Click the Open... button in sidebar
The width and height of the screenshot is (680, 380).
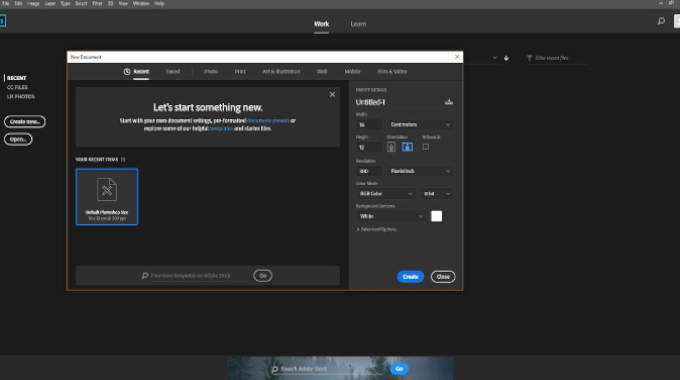[x=18, y=139]
